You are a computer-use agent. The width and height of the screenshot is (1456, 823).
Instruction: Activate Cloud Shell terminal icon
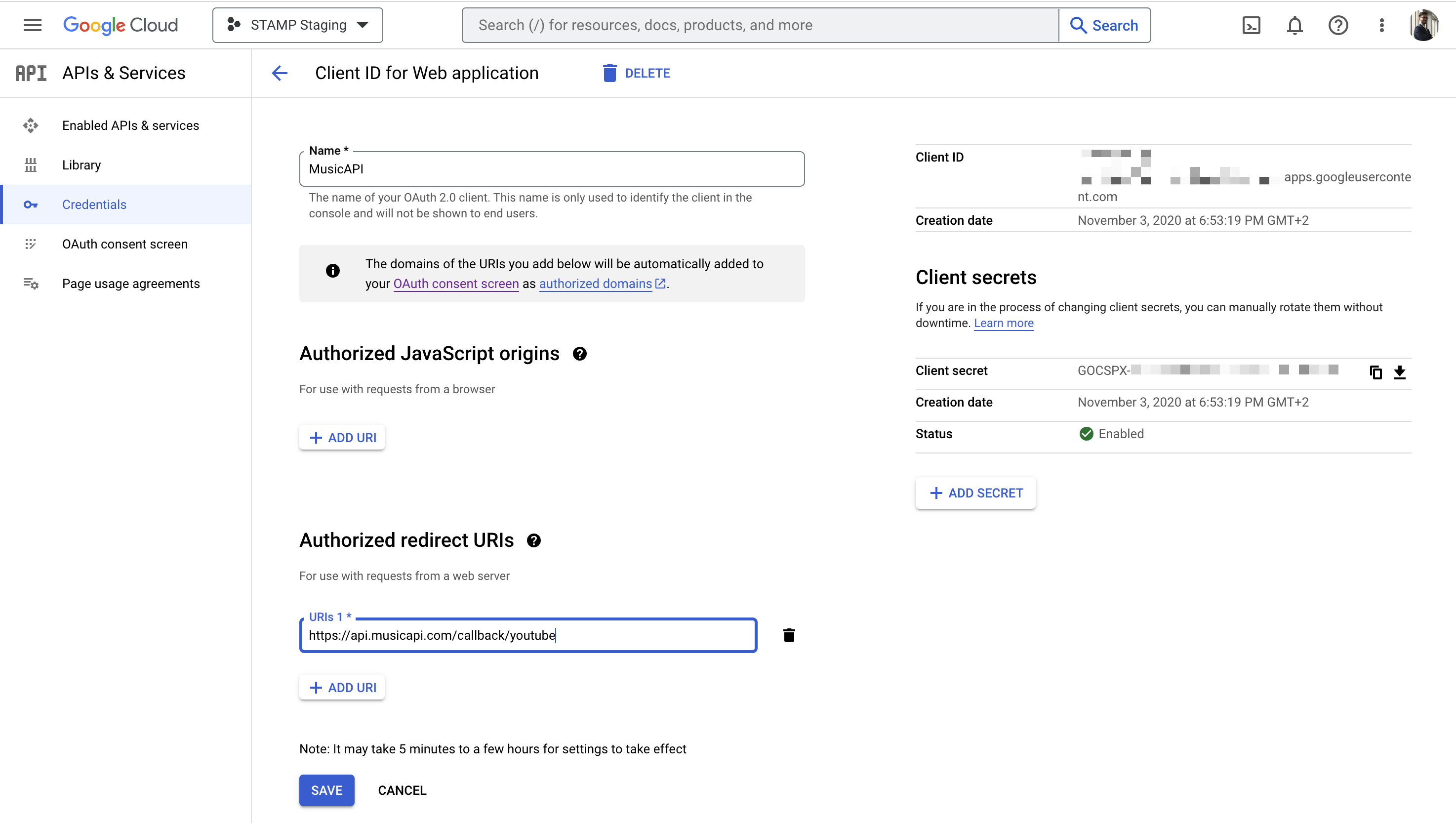click(1251, 25)
